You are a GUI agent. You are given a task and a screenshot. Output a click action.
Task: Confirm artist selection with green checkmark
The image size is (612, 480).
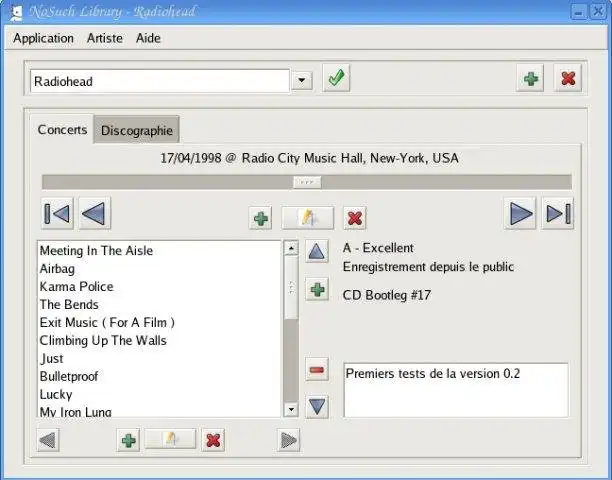coord(336,78)
